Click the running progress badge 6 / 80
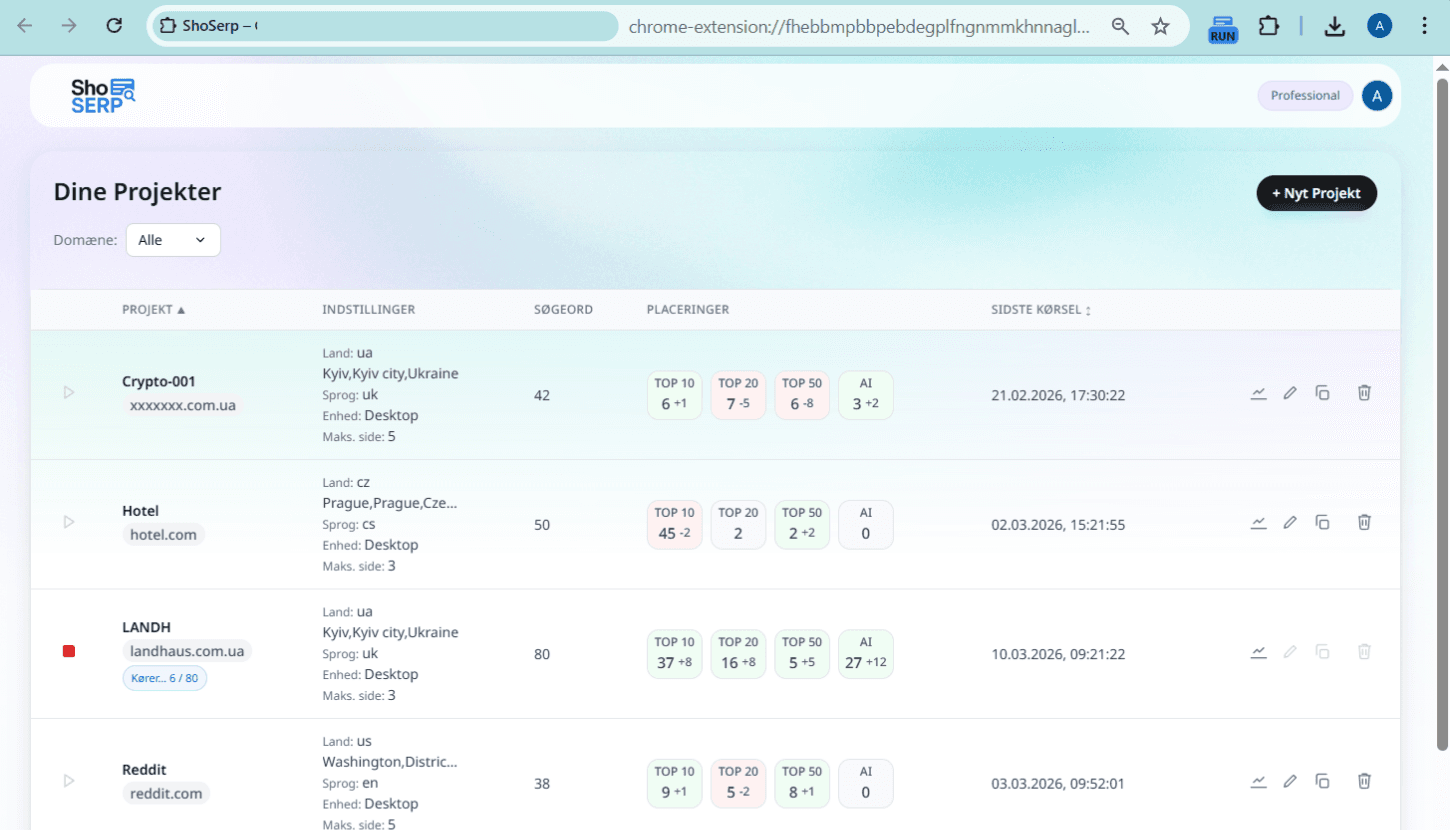1450x830 pixels. (x=164, y=678)
